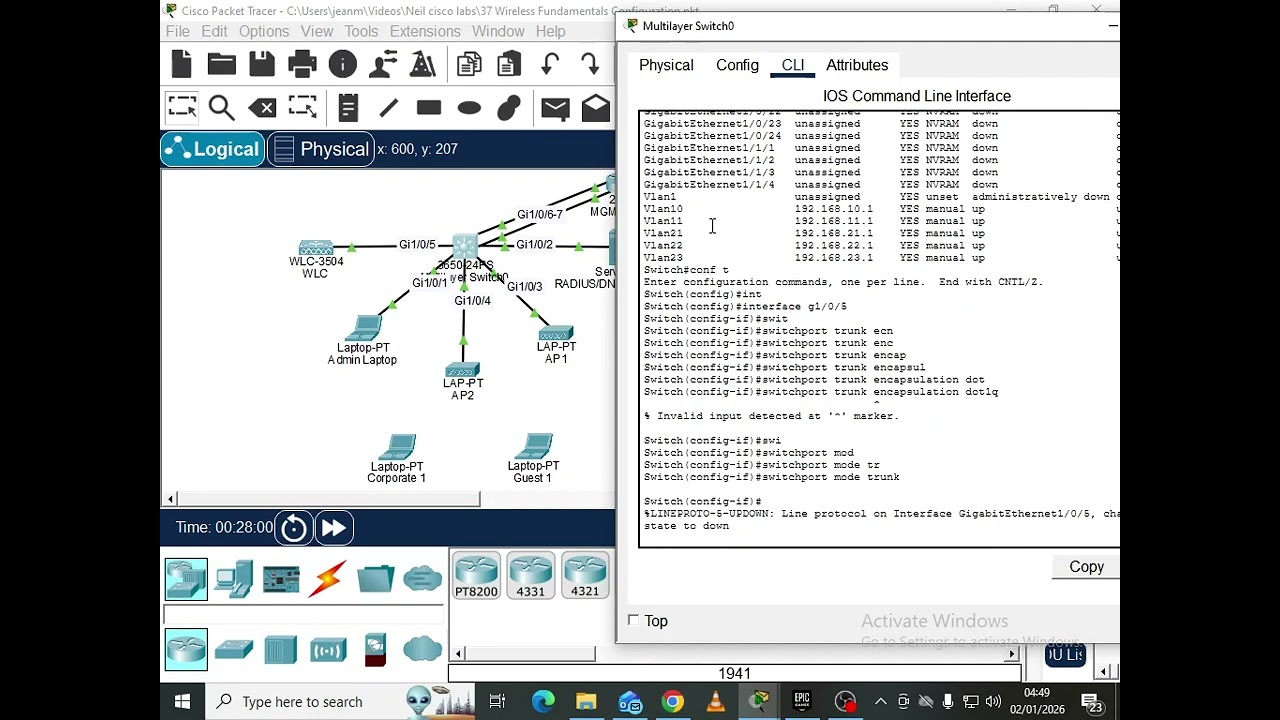
Task: Select Components category
Action: click(281, 579)
